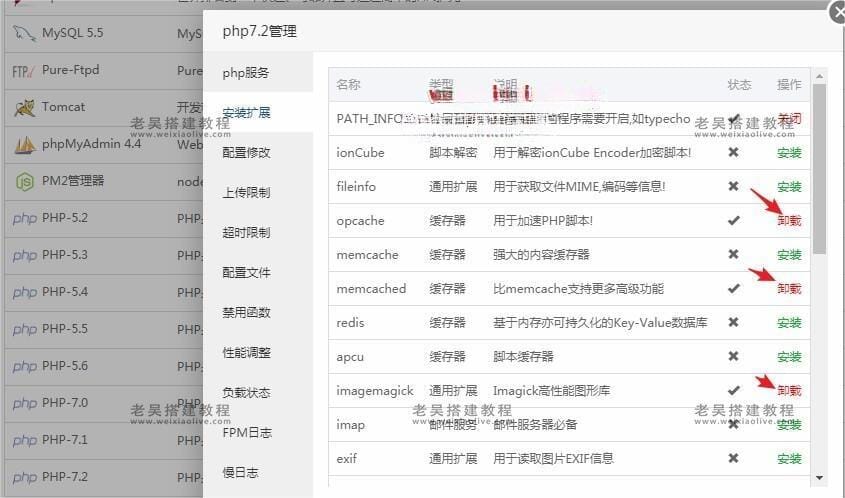845x498 pixels.
Task: Click the extension list scrollbar thumb
Action: [x=820, y=169]
